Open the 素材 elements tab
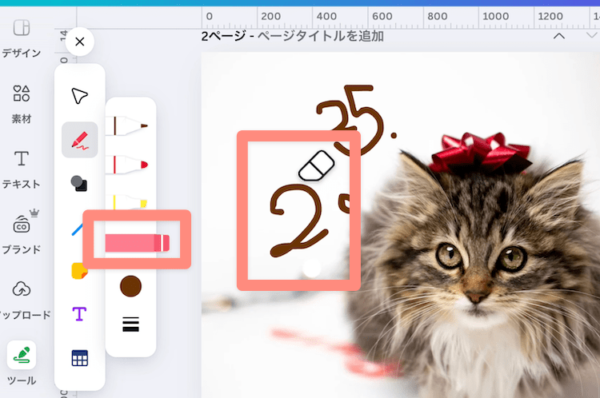 point(21,104)
